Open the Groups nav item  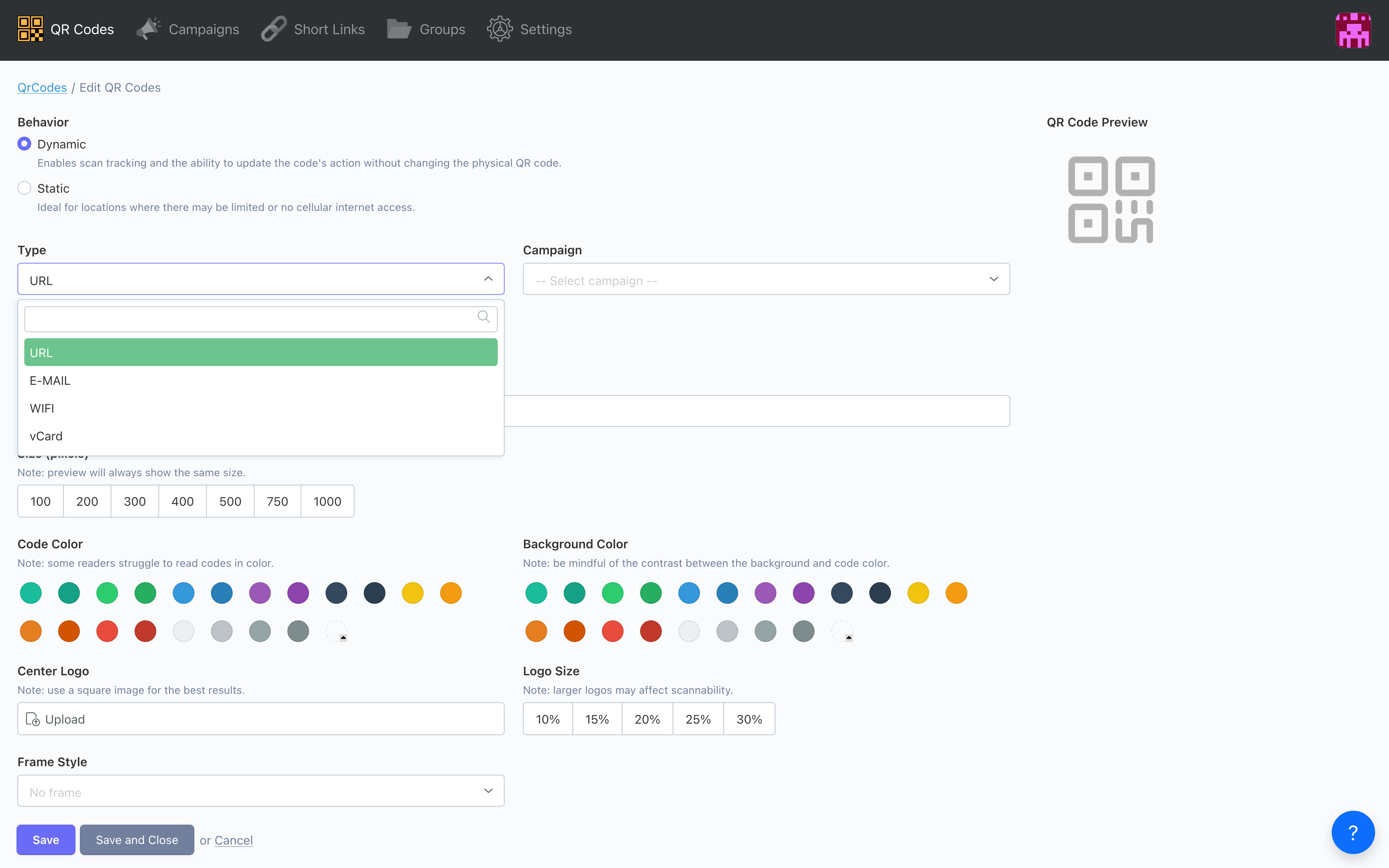point(426,29)
